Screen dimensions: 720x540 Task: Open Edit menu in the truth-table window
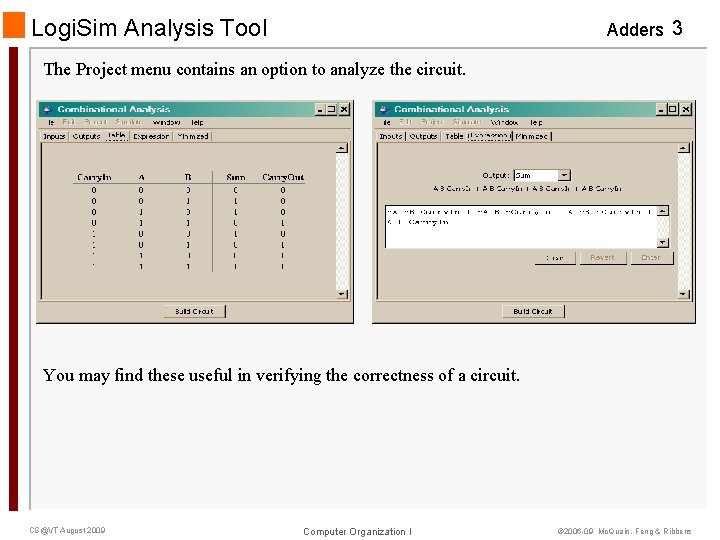[x=68, y=122]
